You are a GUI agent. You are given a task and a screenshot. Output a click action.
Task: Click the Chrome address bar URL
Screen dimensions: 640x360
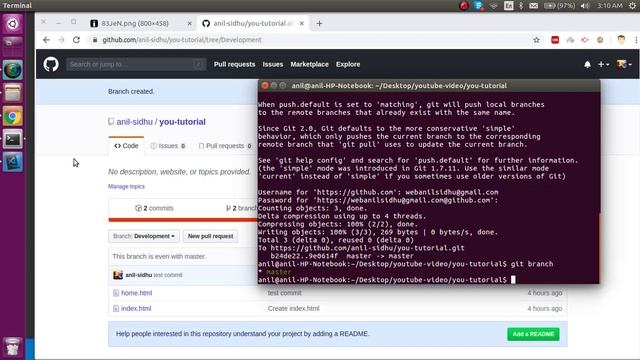point(182,40)
